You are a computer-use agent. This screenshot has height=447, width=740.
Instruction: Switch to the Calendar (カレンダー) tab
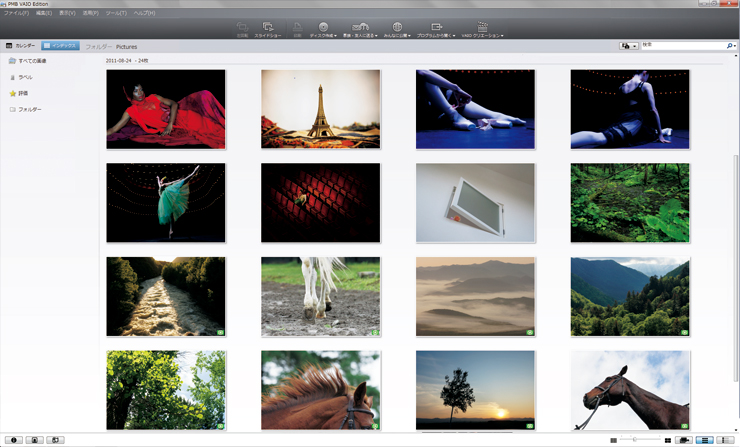pyautogui.click(x=20, y=46)
